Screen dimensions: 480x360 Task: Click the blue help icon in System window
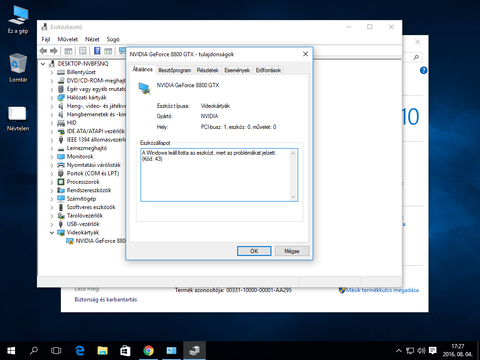click(x=423, y=71)
